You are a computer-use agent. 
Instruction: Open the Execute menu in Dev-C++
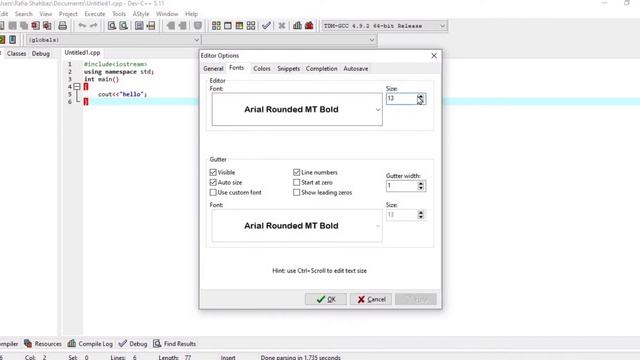pyautogui.click(x=95, y=14)
